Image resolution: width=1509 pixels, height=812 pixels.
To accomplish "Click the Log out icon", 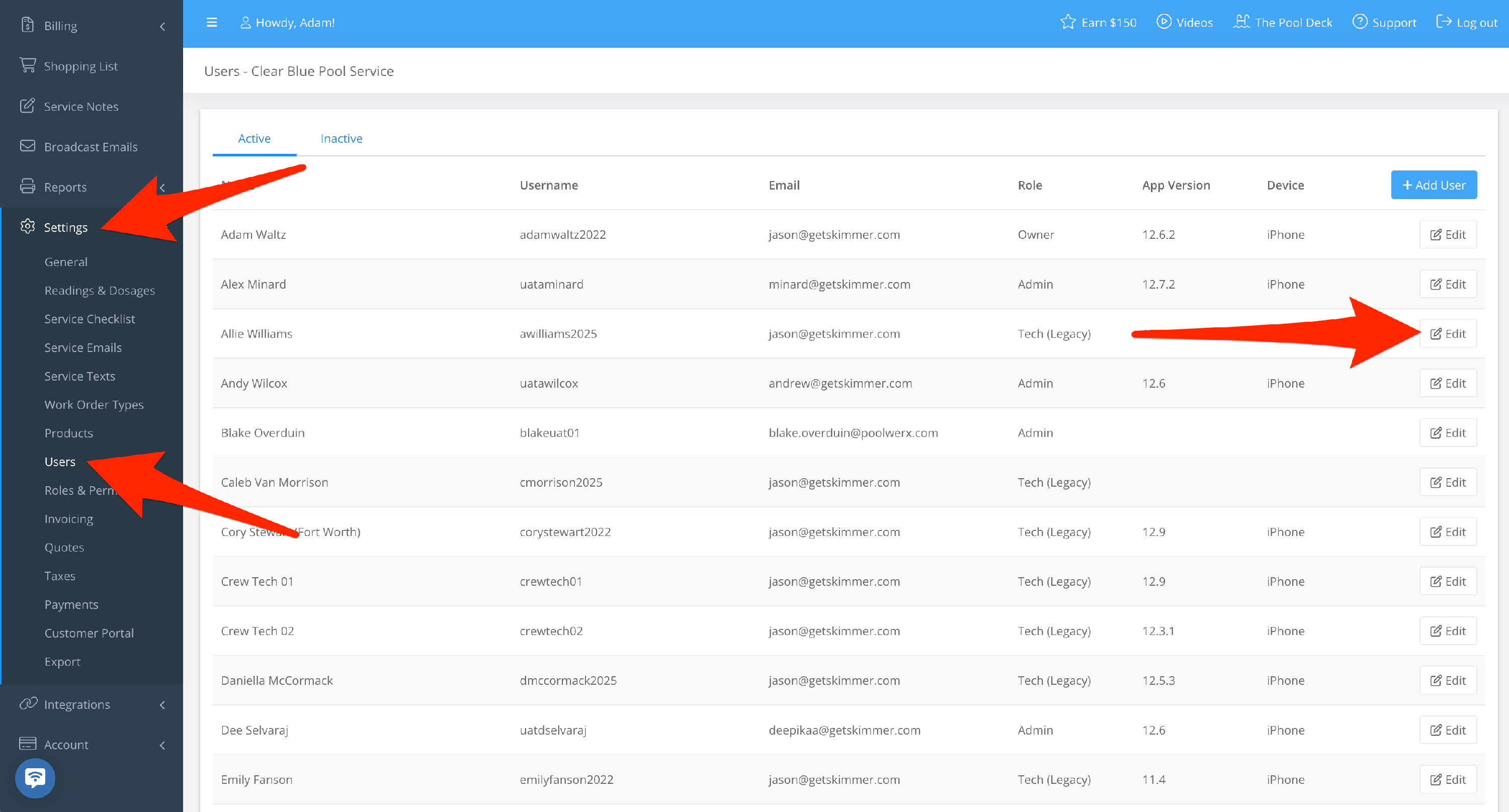I will pos(1444,22).
